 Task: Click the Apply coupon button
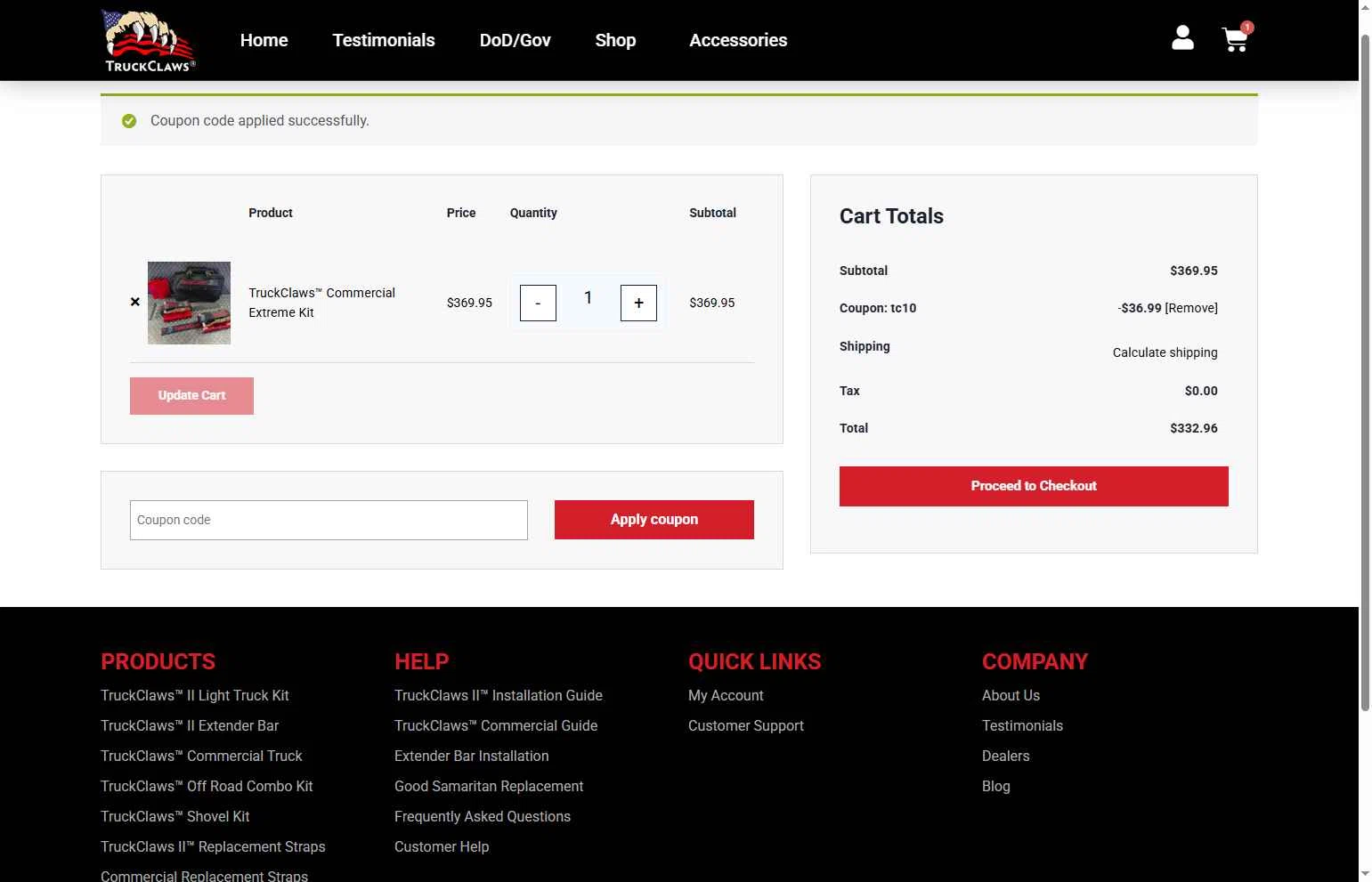654,520
